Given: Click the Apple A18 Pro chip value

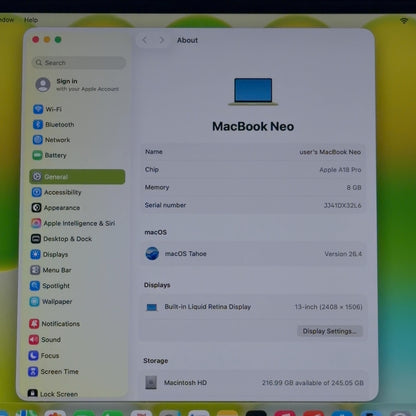Looking at the screenshot, I should (340, 170).
